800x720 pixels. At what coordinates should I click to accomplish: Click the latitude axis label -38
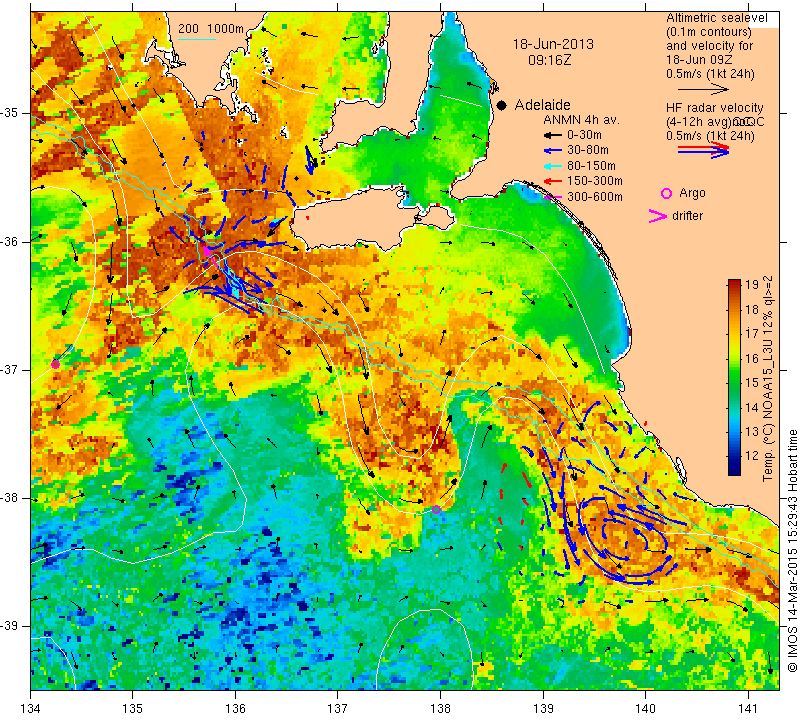point(11,498)
